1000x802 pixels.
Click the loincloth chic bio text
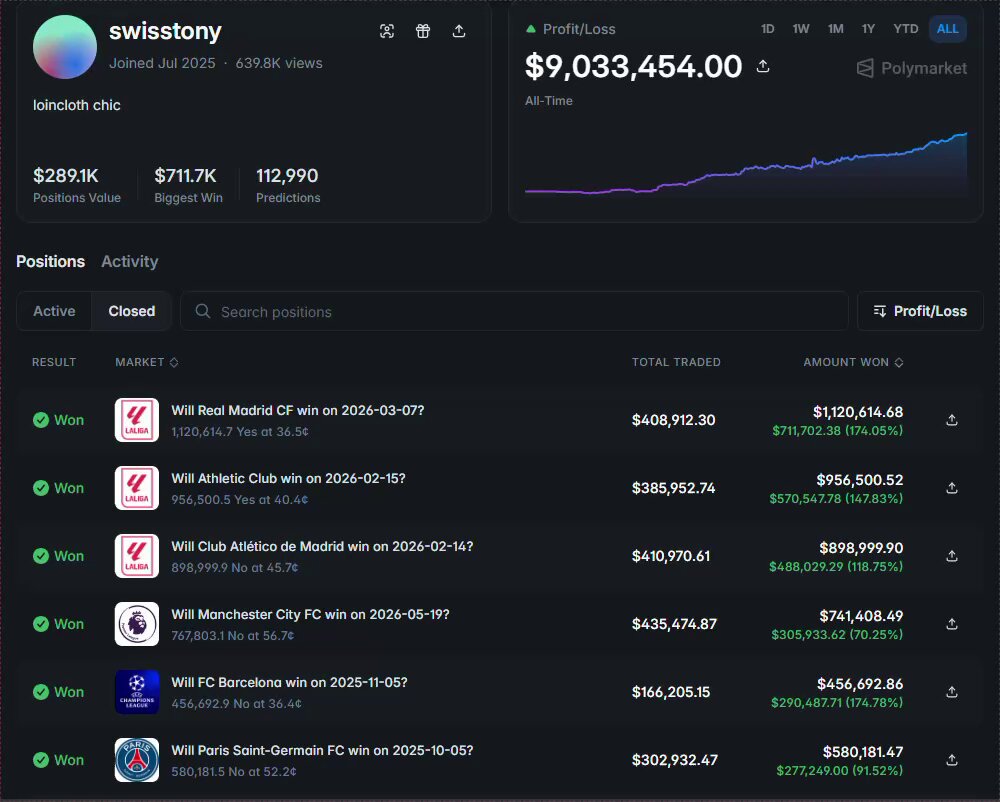click(x=77, y=105)
